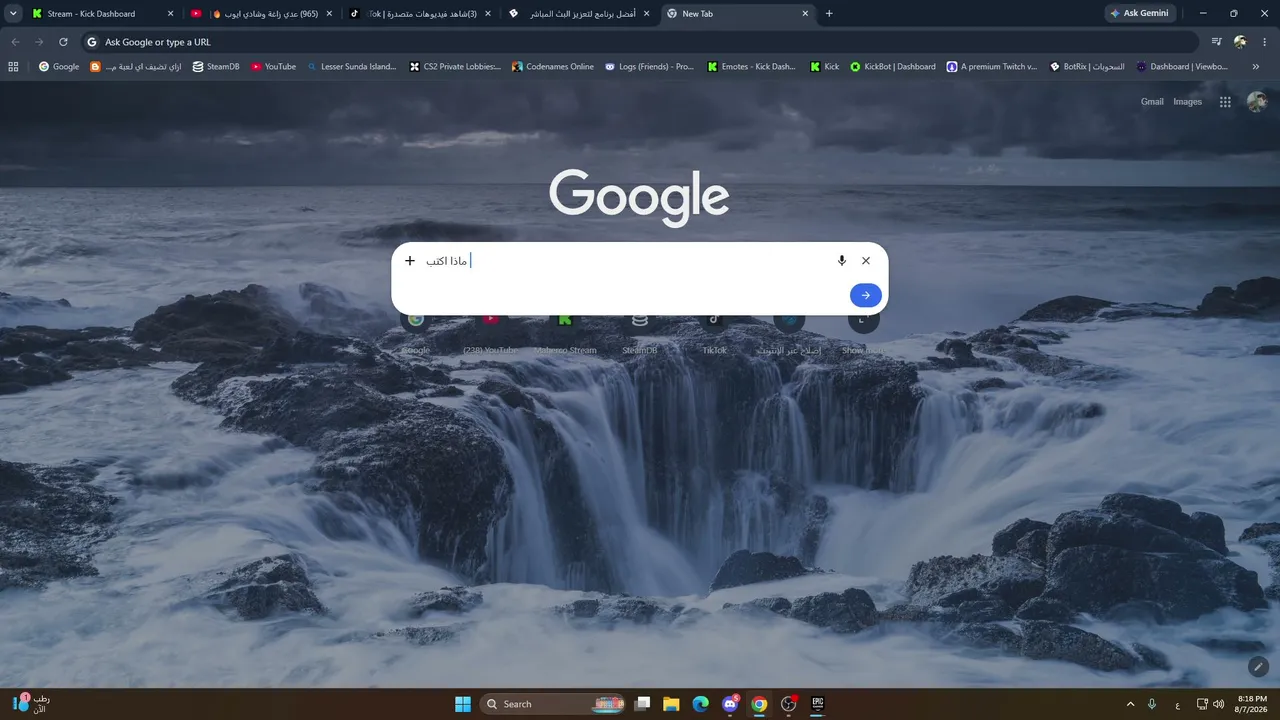Start voice search with the microphone icon
Image resolution: width=1280 pixels, height=720 pixels.
tap(842, 261)
